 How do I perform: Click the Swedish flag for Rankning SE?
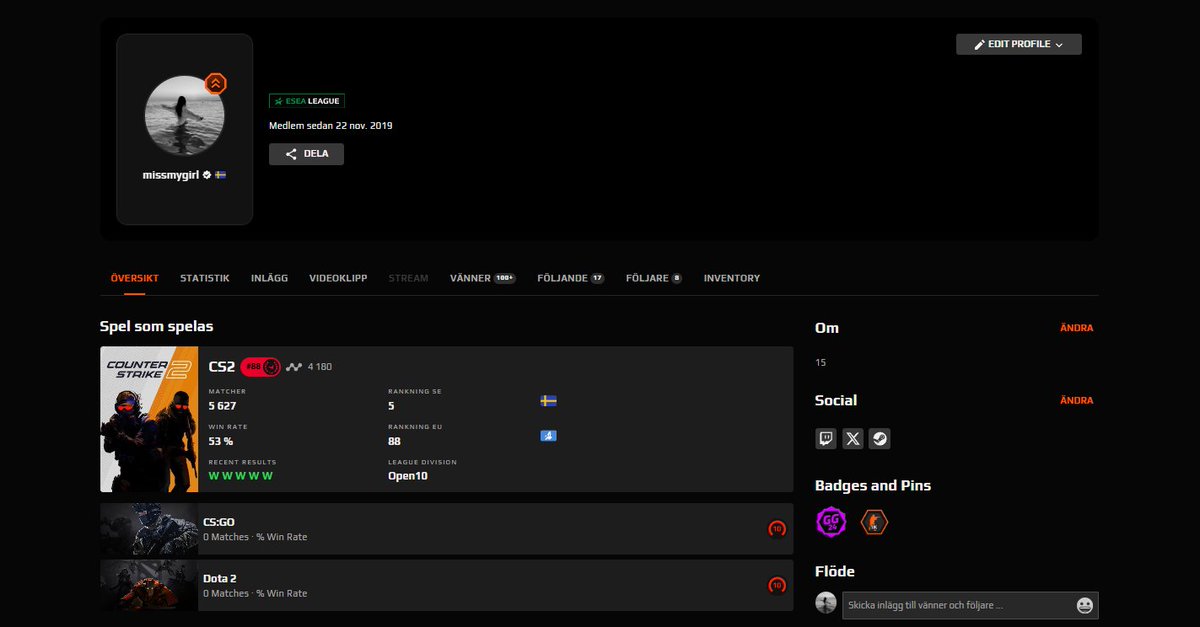[x=548, y=401]
